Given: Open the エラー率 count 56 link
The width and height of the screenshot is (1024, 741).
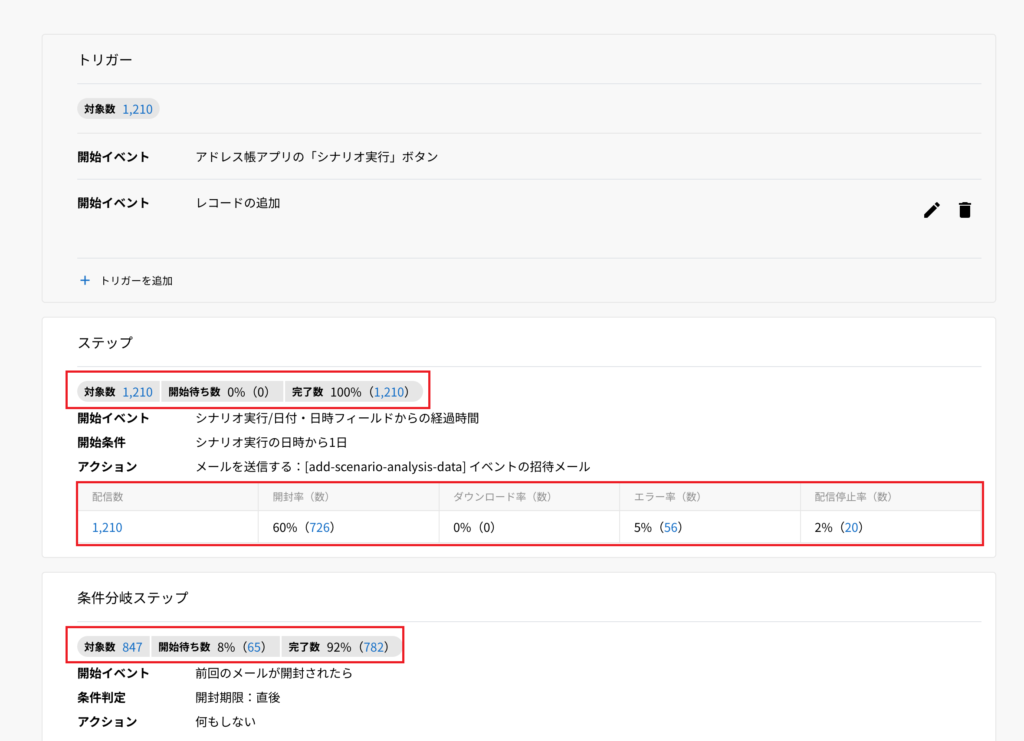Looking at the screenshot, I should (670, 527).
